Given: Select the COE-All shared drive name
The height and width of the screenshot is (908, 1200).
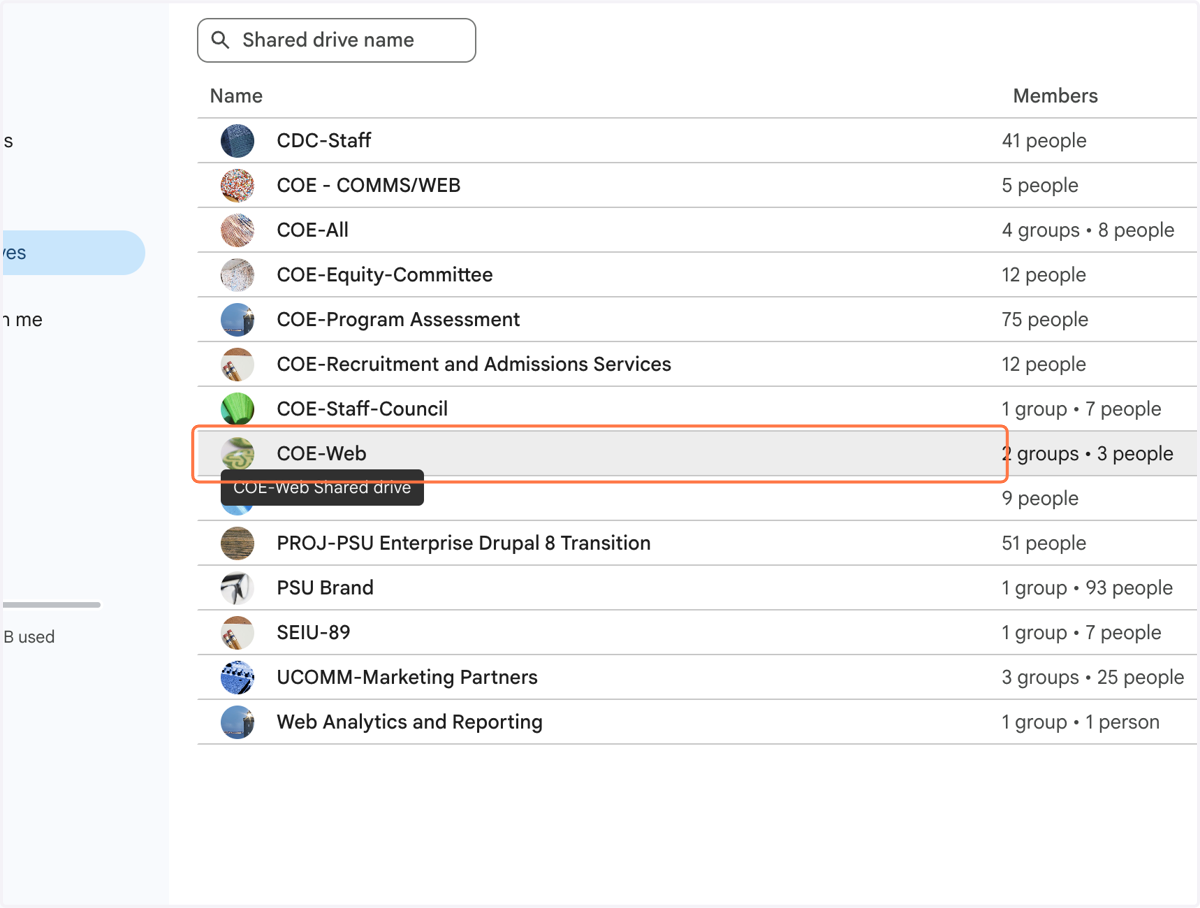Looking at the screenshot, I should 313,230.
